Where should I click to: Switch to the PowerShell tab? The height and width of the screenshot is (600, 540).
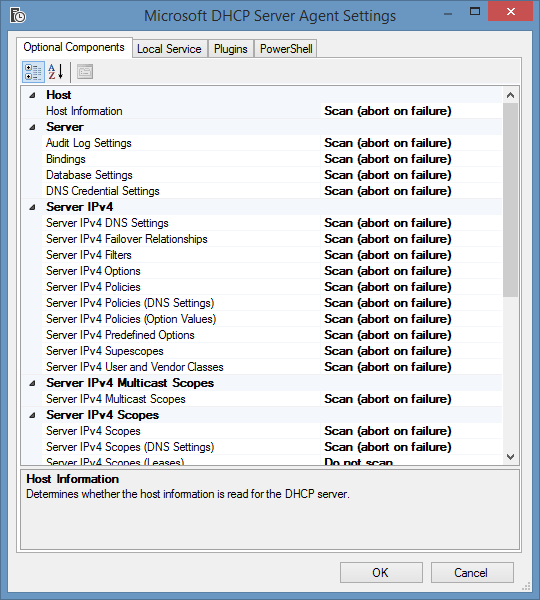tap(286, 49)
